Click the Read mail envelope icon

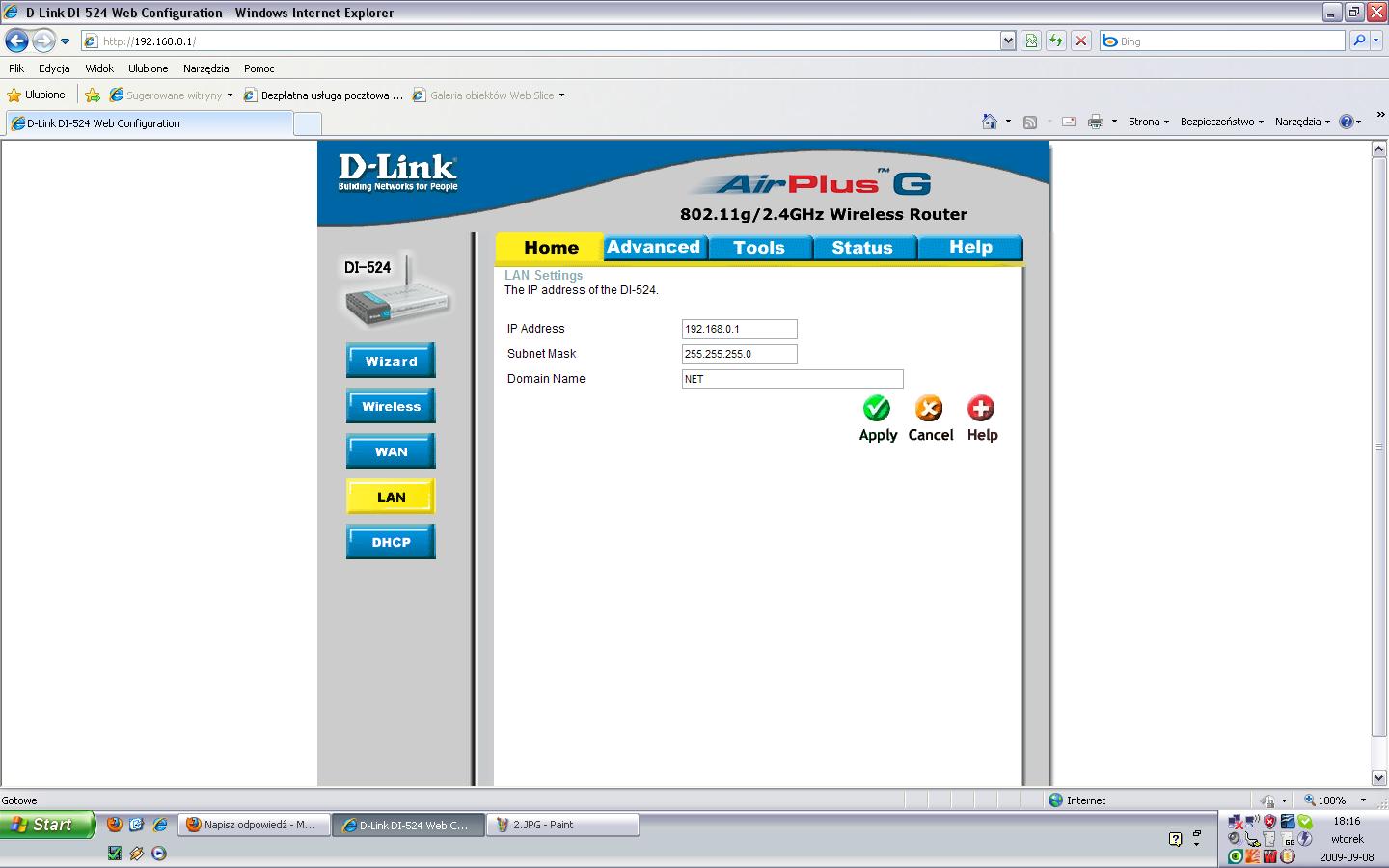[x=1069, y=122]
